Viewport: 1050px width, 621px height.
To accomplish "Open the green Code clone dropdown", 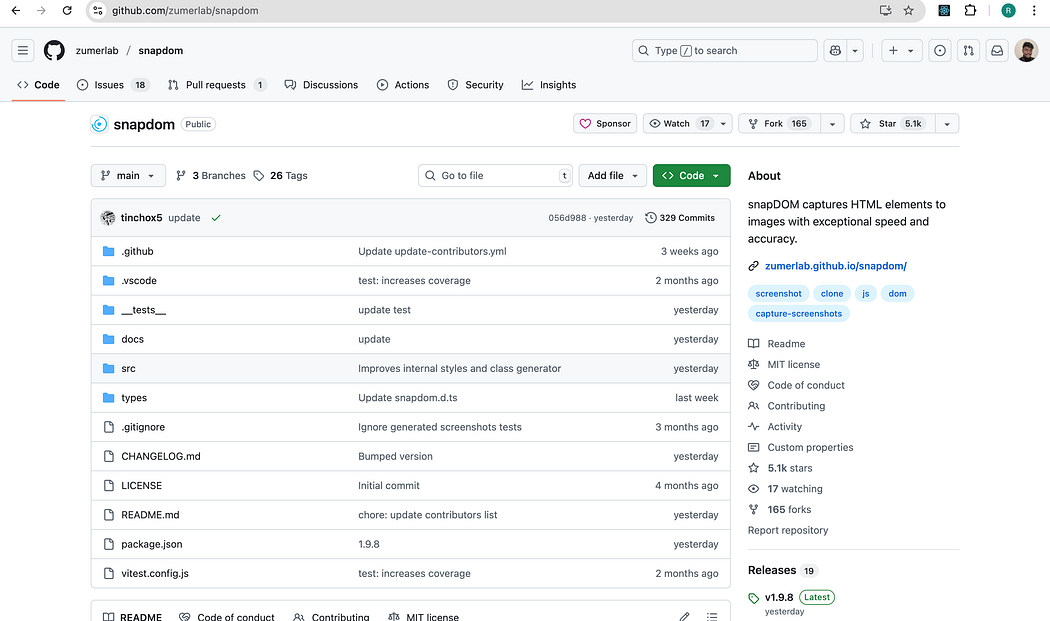I will point(692,176).
